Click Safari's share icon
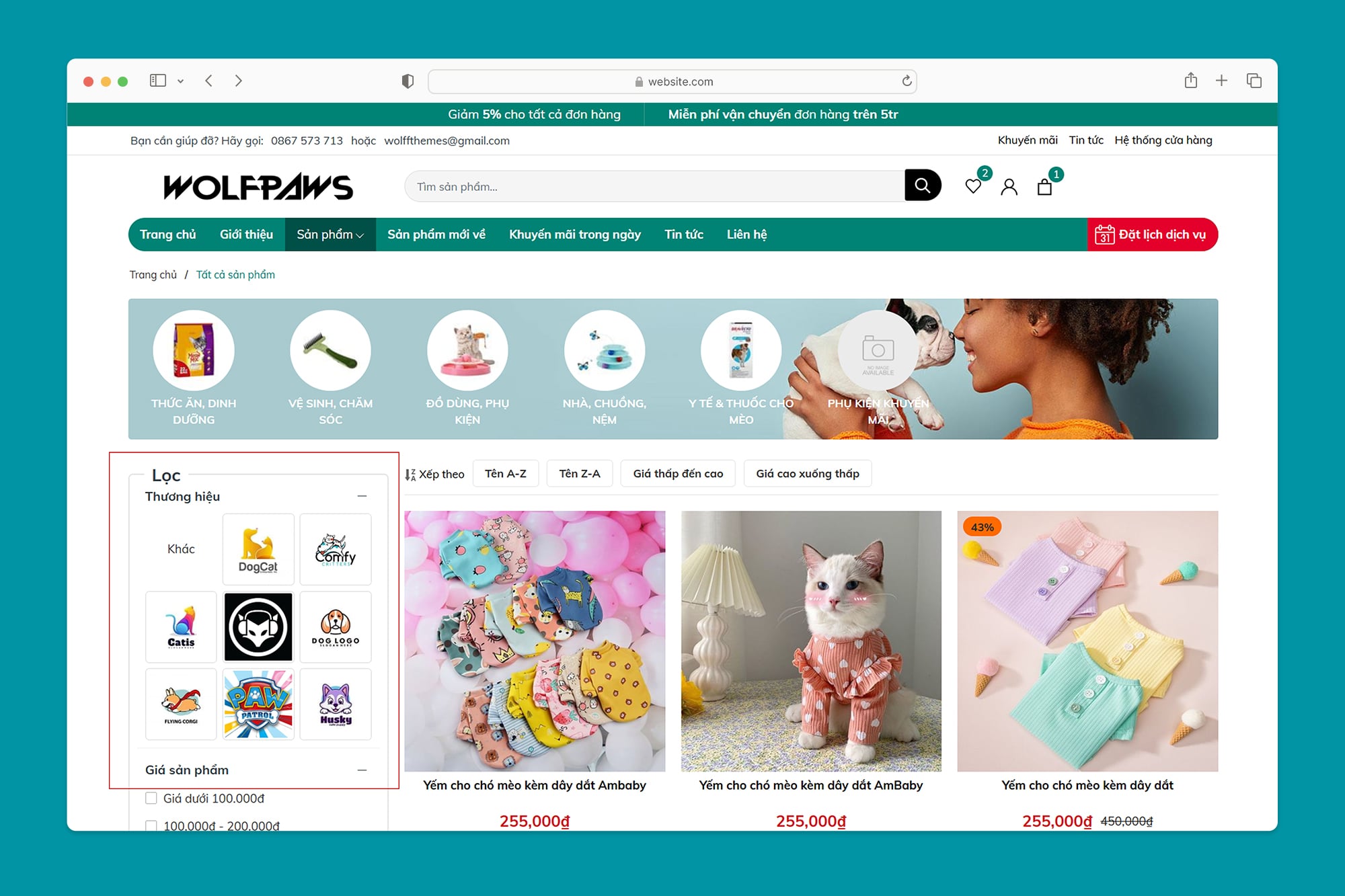 [1190, 81]
